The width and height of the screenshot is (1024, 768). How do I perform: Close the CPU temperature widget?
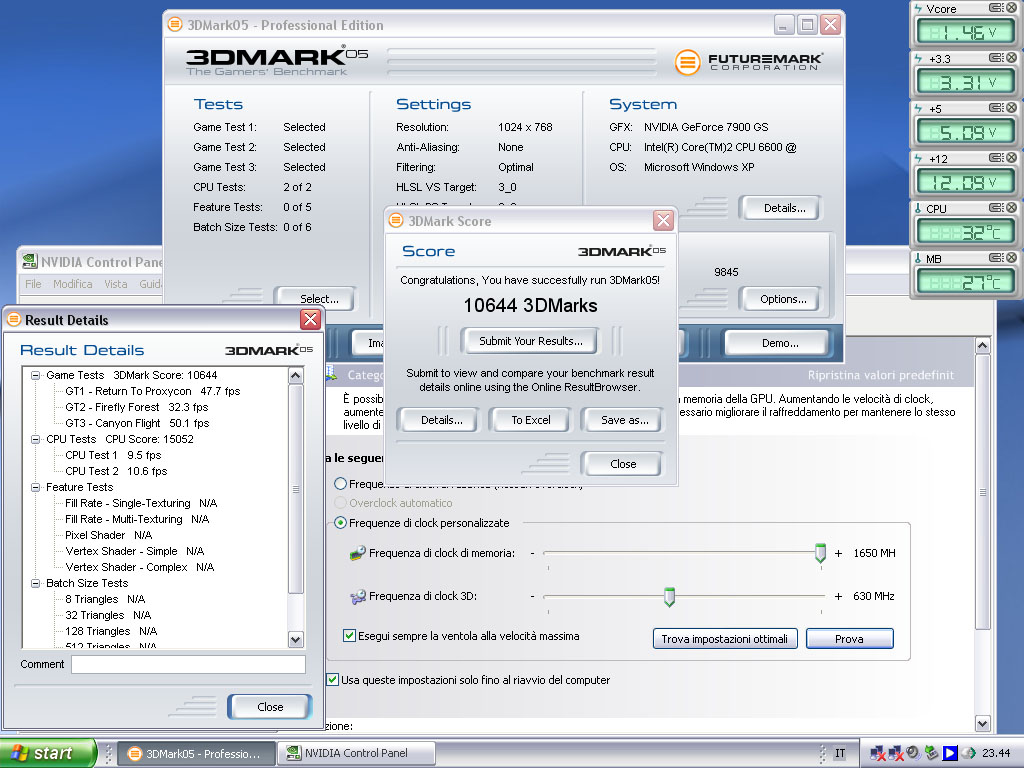tap(1011, 208)
